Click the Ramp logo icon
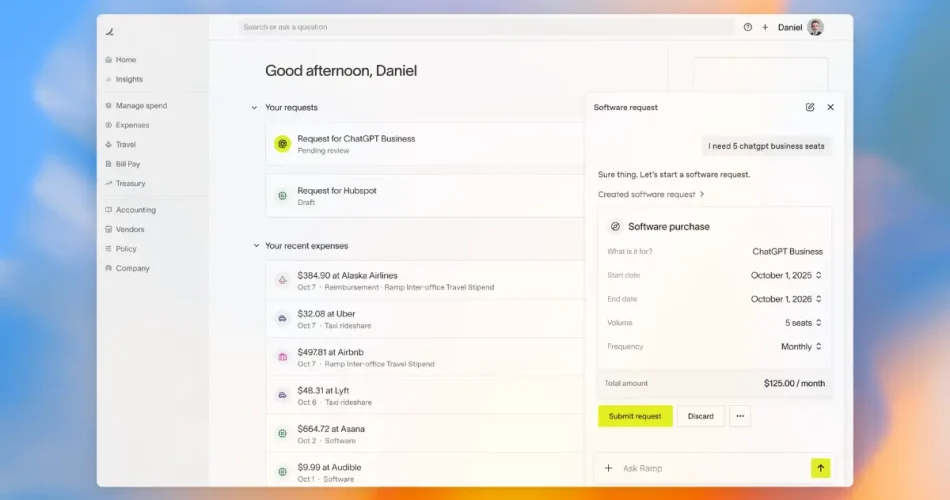950x500 pixels. 110,32
